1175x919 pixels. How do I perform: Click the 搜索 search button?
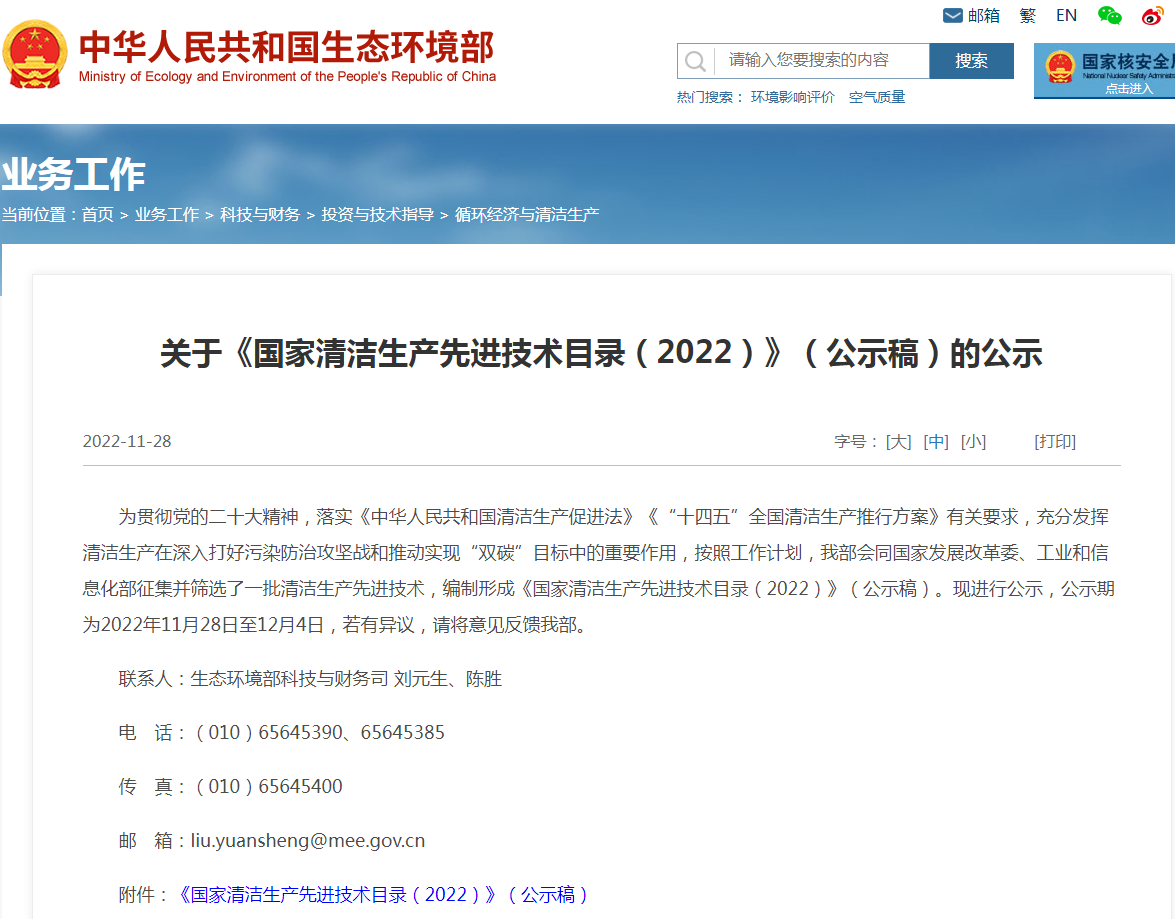click(970, 61)
